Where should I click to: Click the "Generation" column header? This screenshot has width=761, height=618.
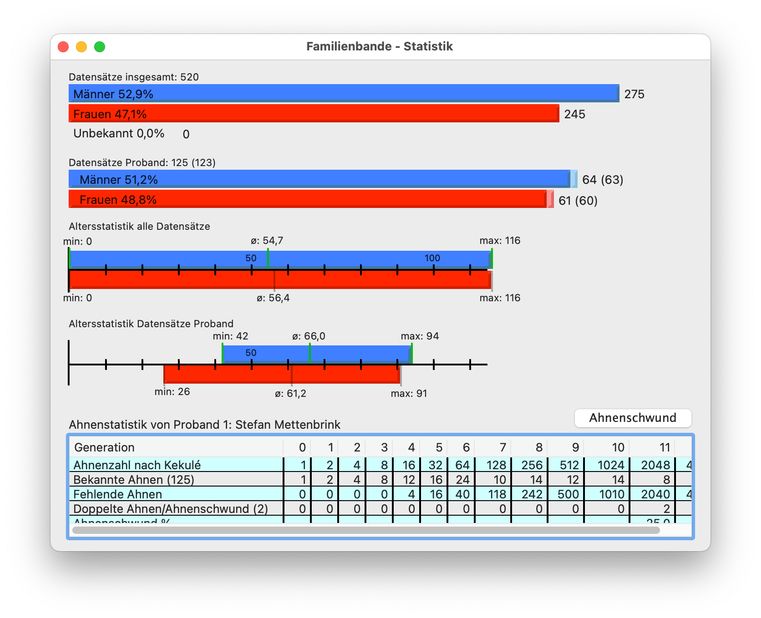coord(104,447)
